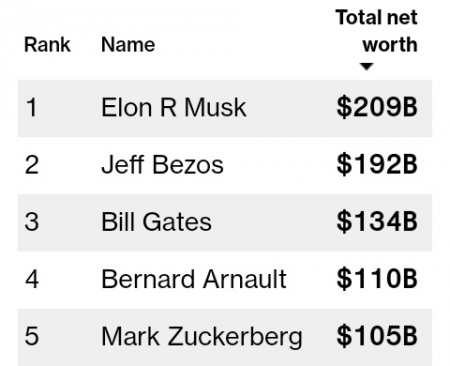Click rank number 1 in the table
450x366 pixels.
(x=31, y=108)
